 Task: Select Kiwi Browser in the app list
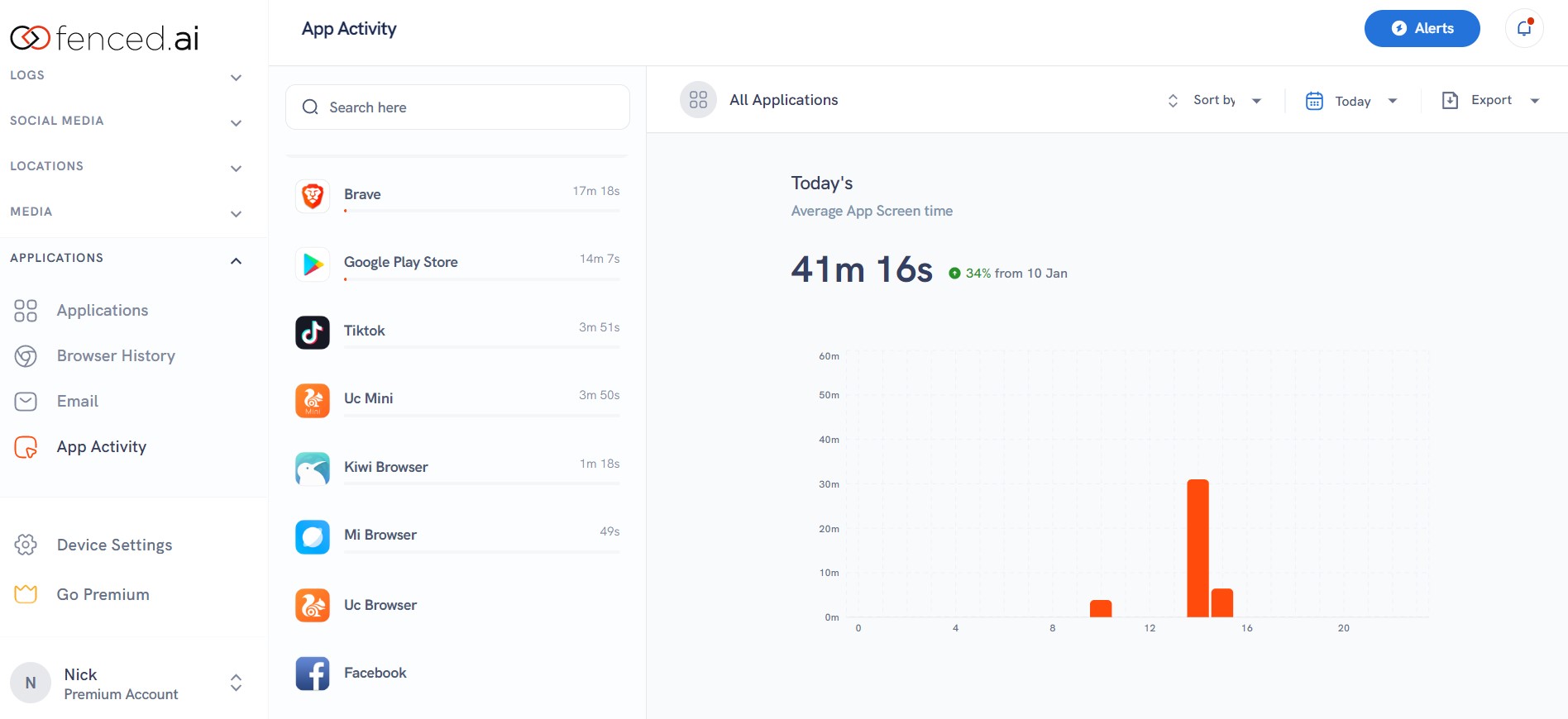coord(457,469)
